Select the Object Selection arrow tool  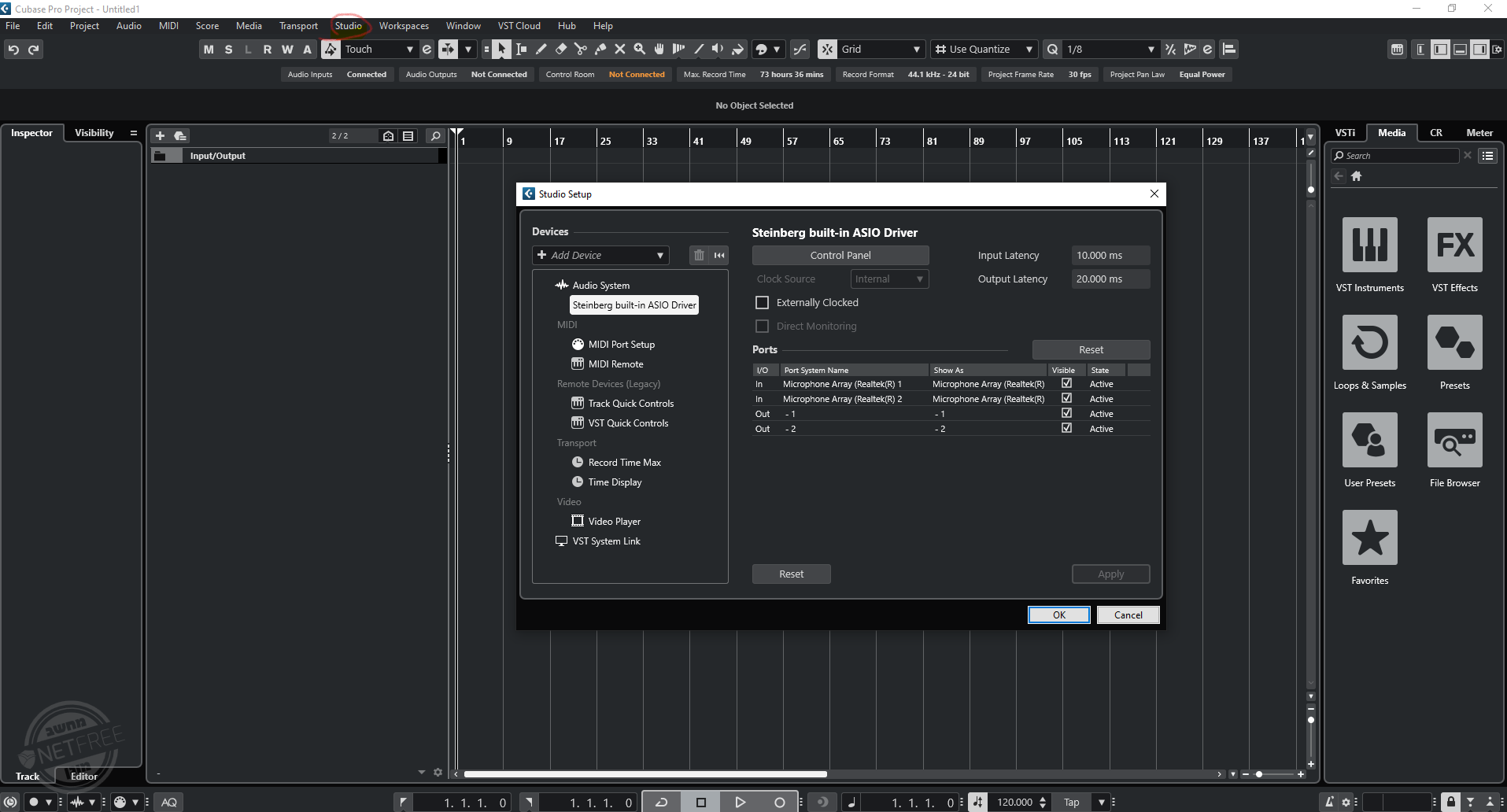[501, 49]
